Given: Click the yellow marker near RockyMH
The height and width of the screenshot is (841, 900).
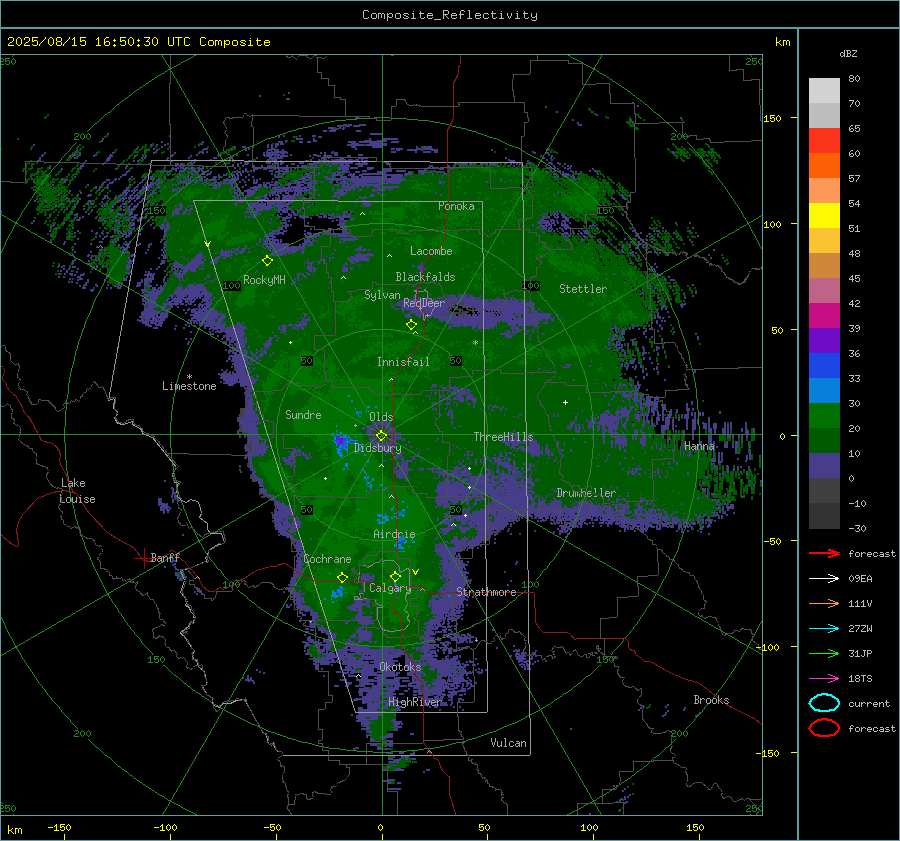Looking at the screenshot, I should pyautogui.click(x=267, y=261).
